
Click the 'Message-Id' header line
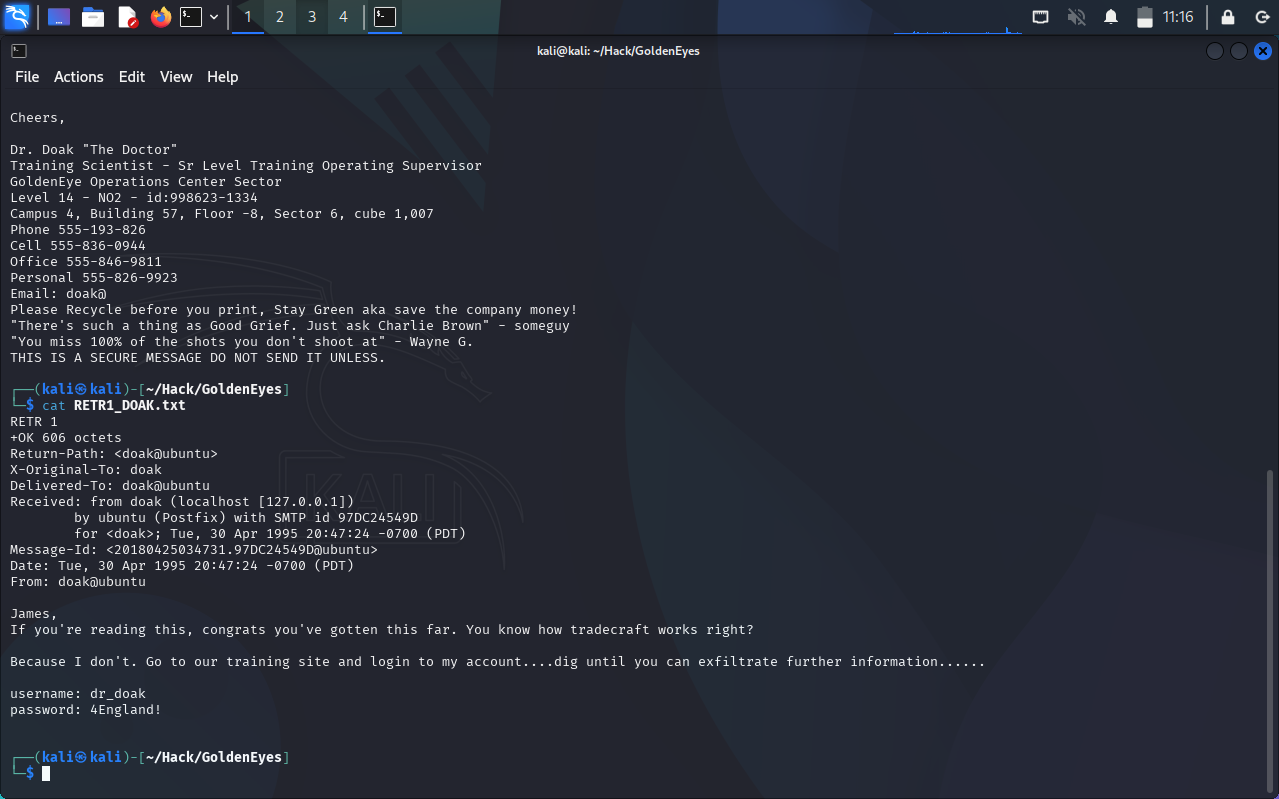coord(194,550)
